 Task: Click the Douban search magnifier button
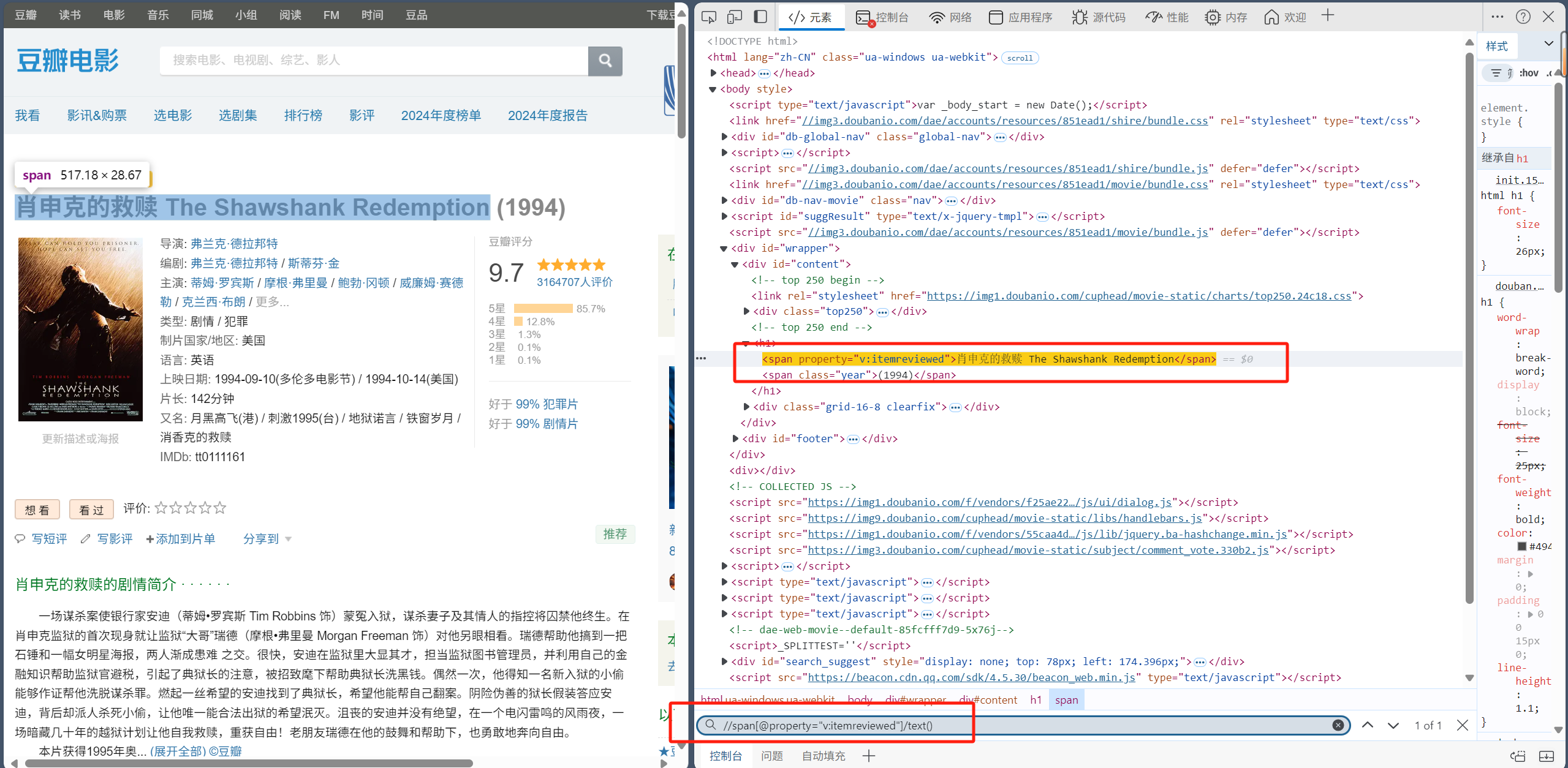coord(605,61)
